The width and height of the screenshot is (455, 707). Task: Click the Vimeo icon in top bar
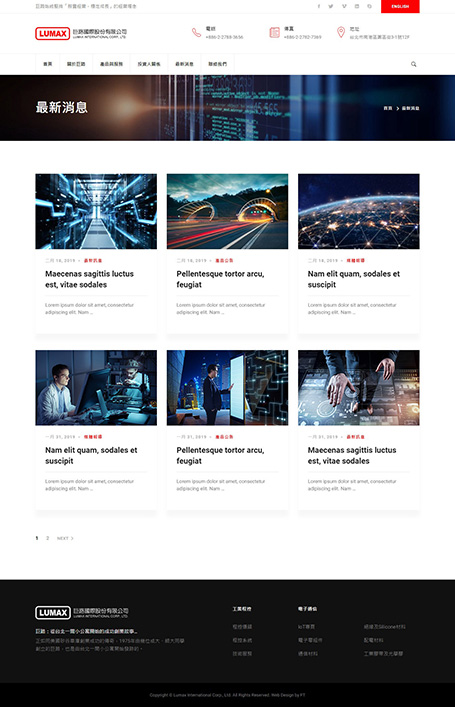point(344,6)
